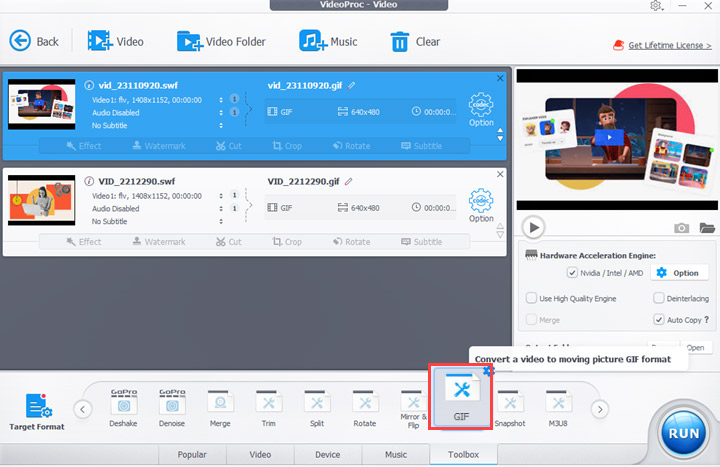Select the GIF conversion tool
The width and height of the screenshot is (720, 467).
461,397
